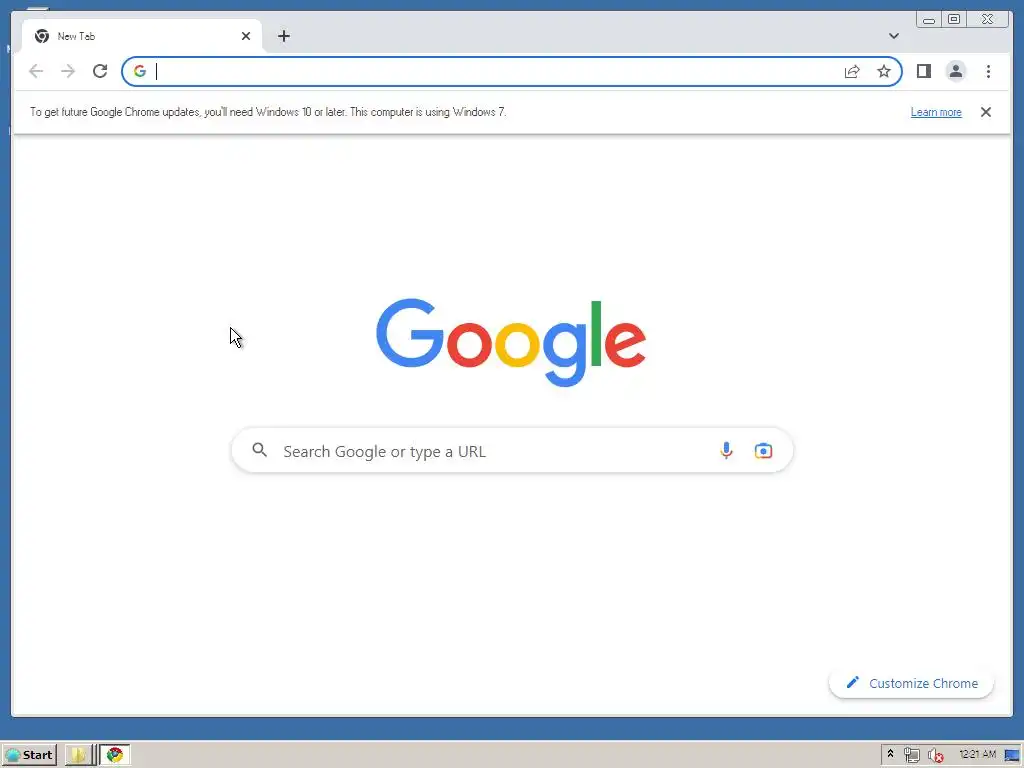This screenshot has width=1024, height=768.
Task: Click the browser forward arrow
Action: pyautogui.click(x=68, y=71)
